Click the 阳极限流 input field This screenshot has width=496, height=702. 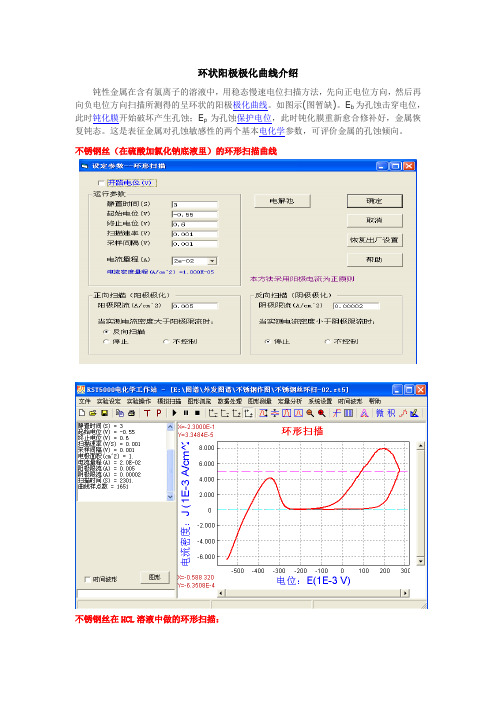coord(195,306)
